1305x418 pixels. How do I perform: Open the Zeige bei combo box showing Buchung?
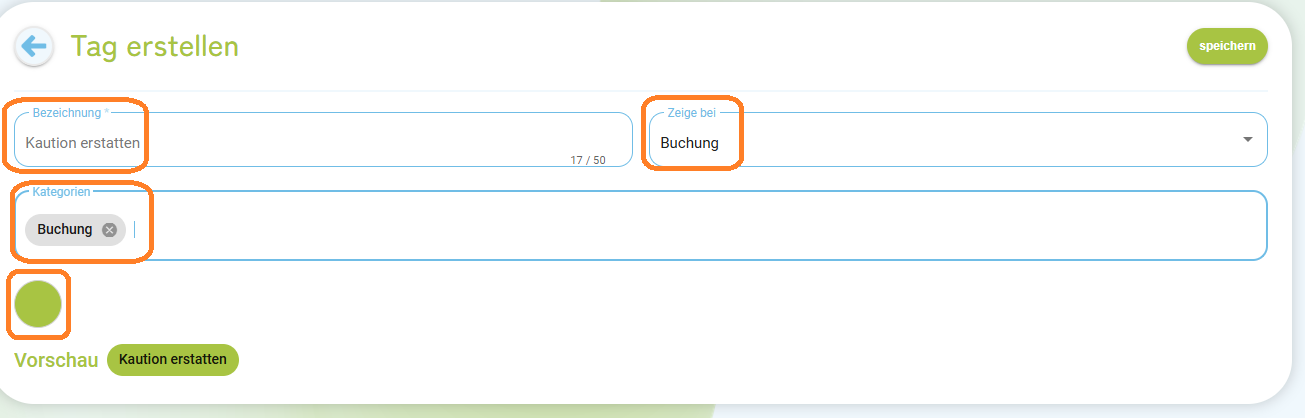958,140
